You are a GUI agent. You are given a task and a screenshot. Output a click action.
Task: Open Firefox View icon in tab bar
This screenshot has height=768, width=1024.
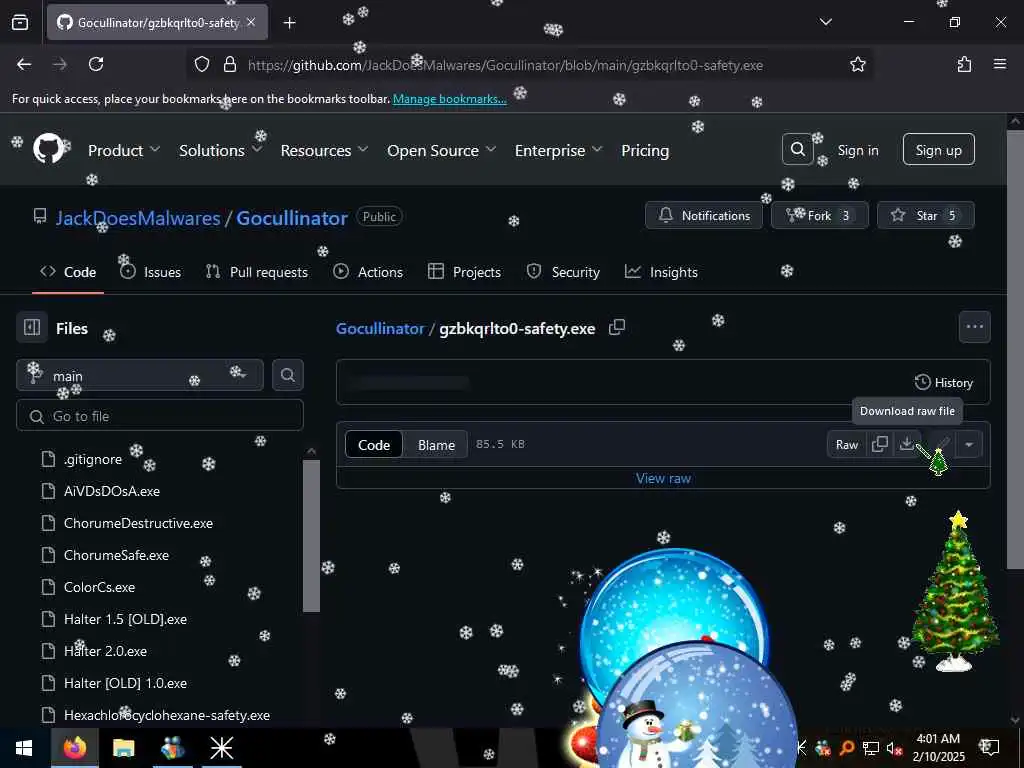coord(20,22)
